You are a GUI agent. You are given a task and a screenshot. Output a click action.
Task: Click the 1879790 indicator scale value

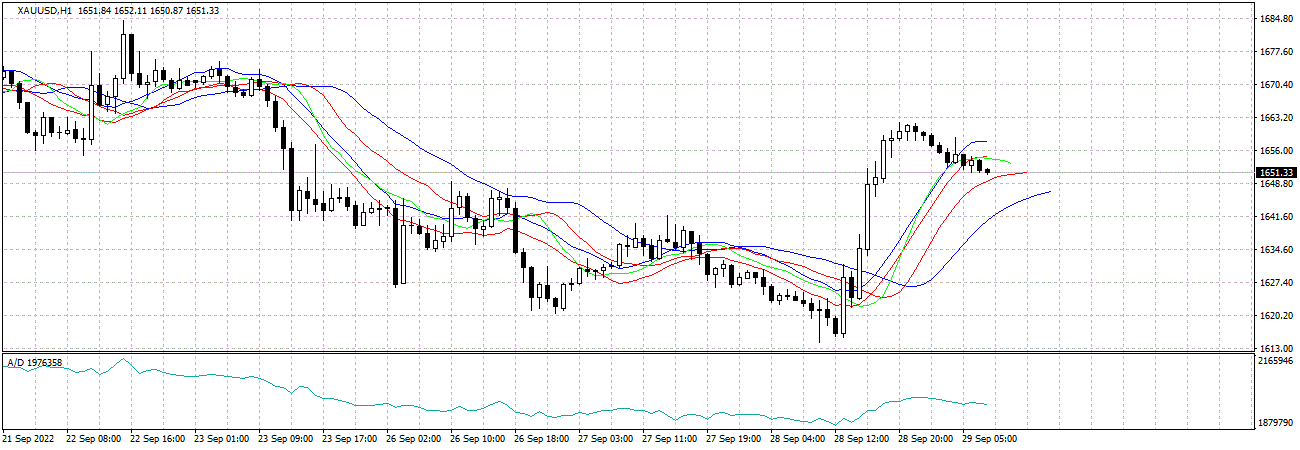coord(1276,424)
